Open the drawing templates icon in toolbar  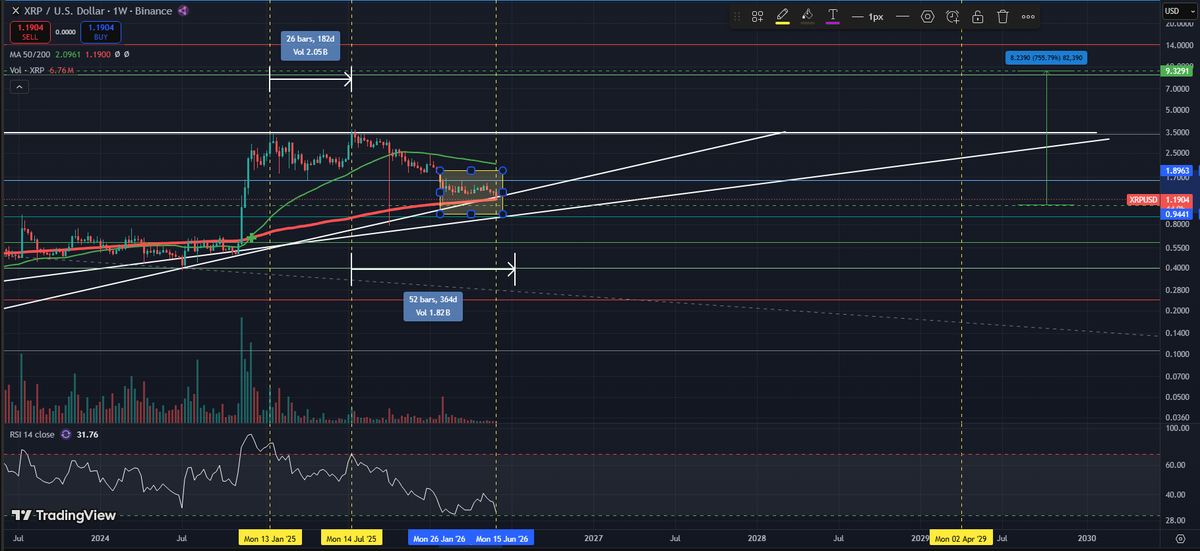pyautogui.click(x=758, y=17)
